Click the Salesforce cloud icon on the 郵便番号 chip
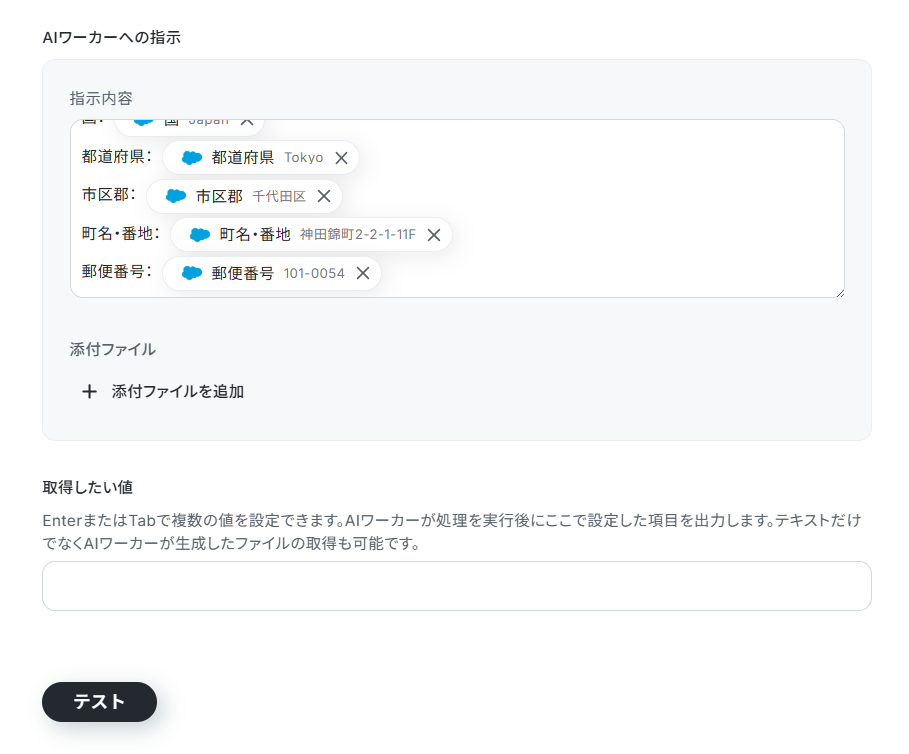 (192, 273)
